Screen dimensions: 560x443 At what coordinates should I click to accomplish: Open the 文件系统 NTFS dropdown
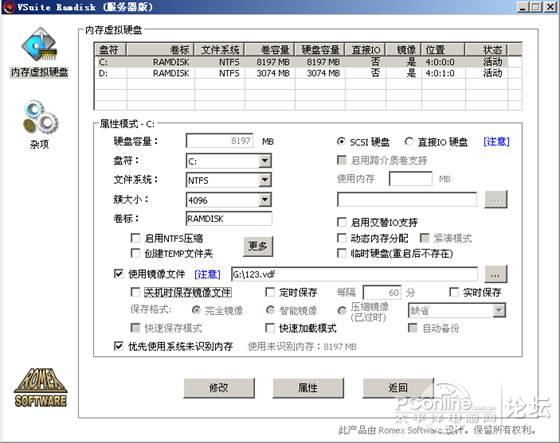(265, 180)
